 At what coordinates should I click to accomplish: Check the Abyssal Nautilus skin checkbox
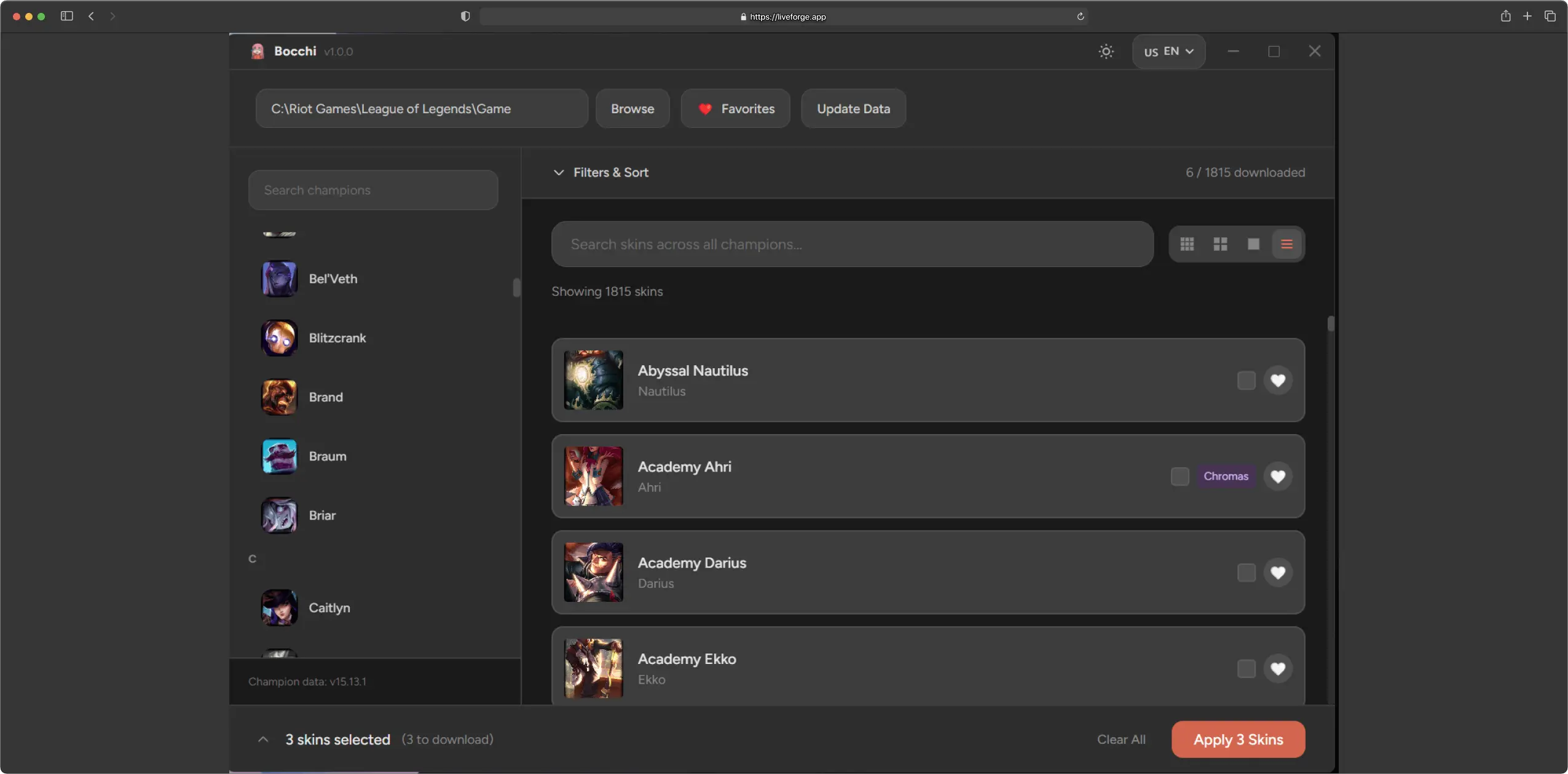tap(1246, 381)
